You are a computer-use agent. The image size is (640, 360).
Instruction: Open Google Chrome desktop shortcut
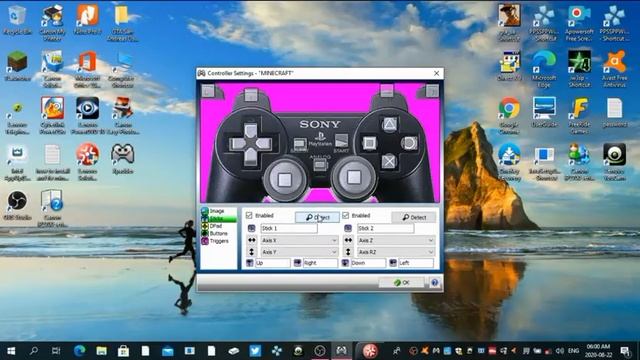509,116
